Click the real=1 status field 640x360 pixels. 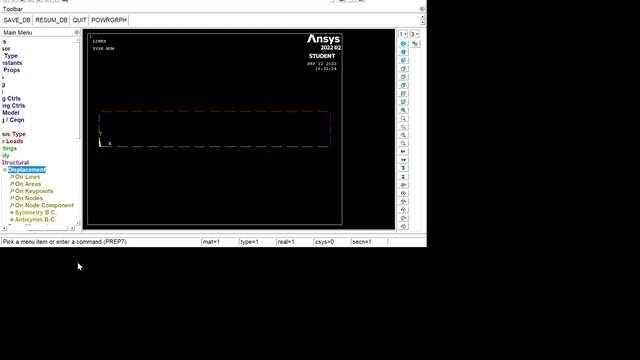click(x=293, y=242)
